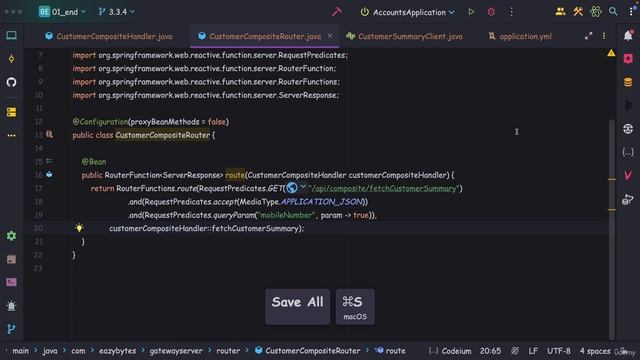Open the terminal tool window
Viewport: 640px width, 360px height.
coord(11,282)
